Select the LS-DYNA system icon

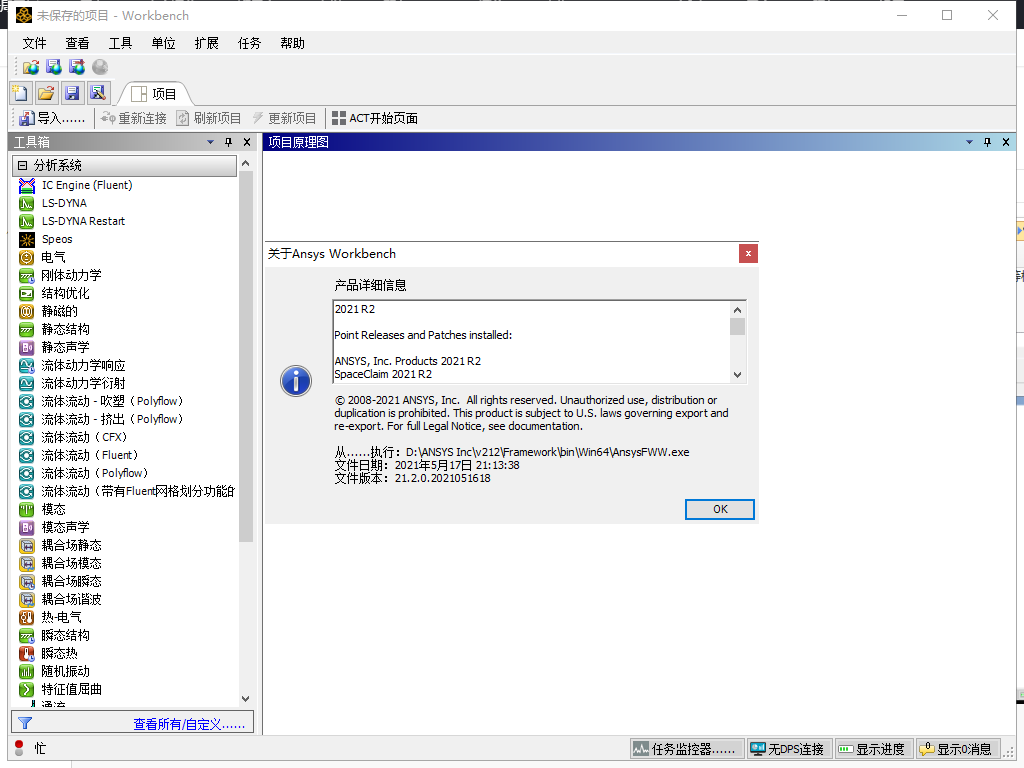[27, 204]
